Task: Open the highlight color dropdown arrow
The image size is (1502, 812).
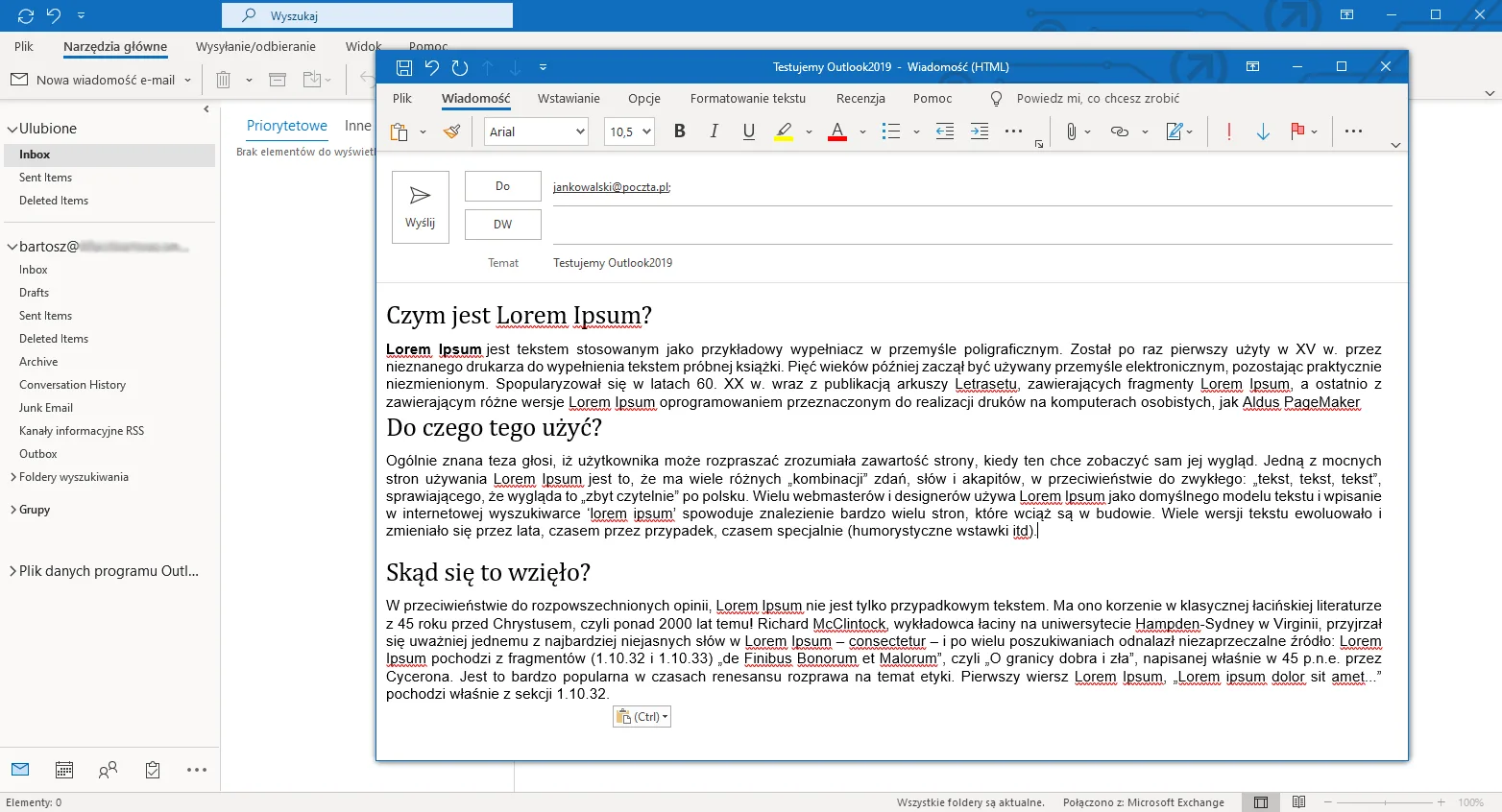Action: pyautogui.click(x=809, y=131)
